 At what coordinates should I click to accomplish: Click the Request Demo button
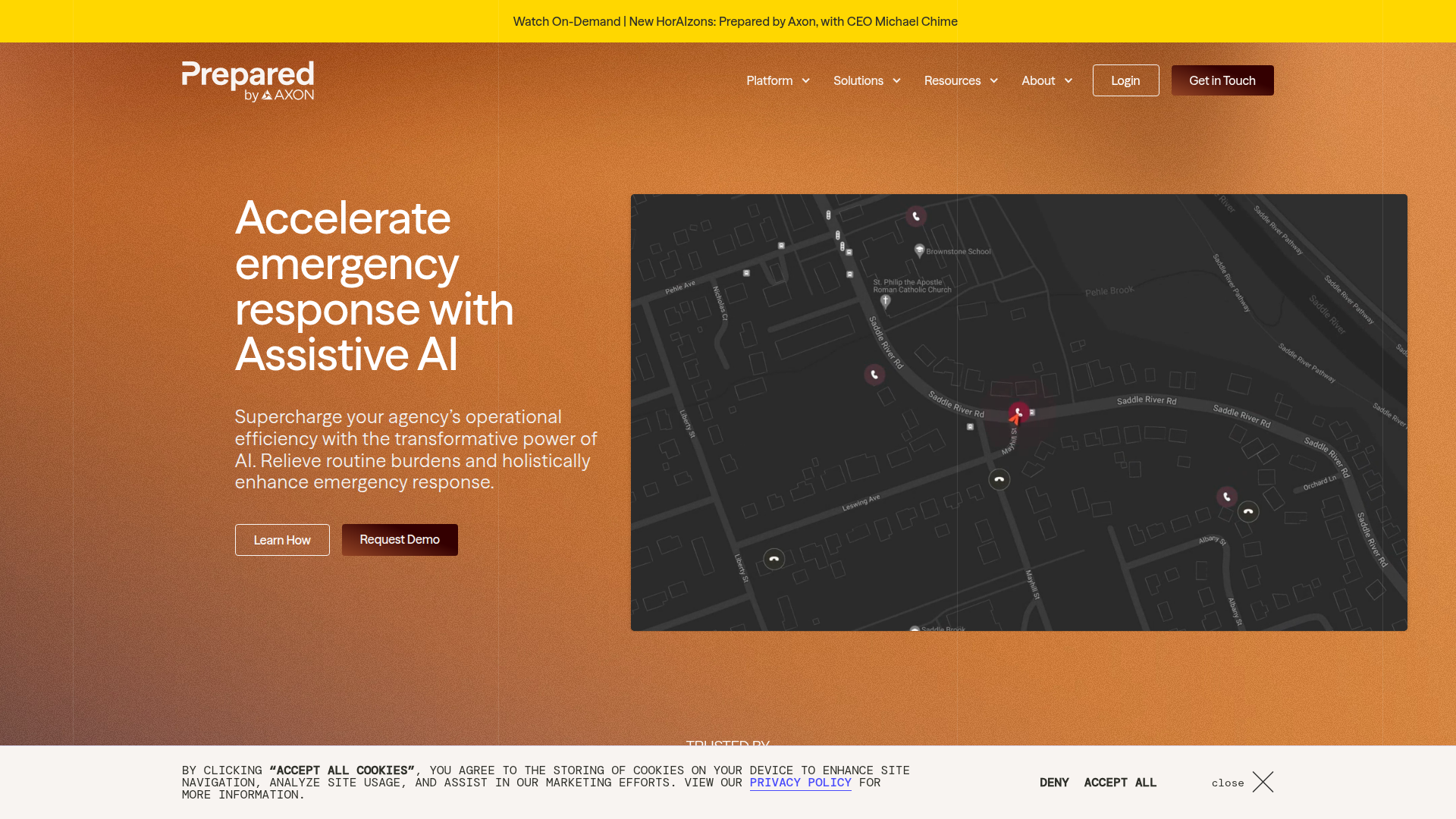click(400, 539)
